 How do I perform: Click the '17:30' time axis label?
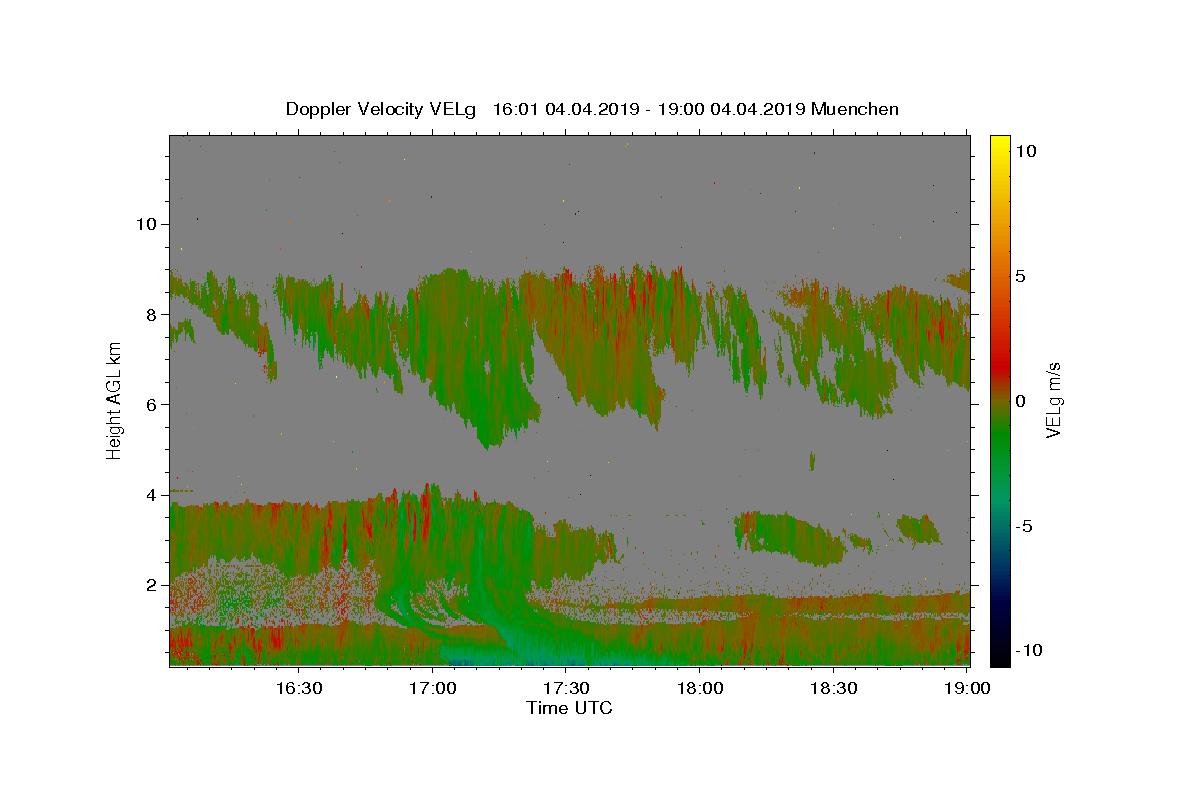[x=567, y=688]
